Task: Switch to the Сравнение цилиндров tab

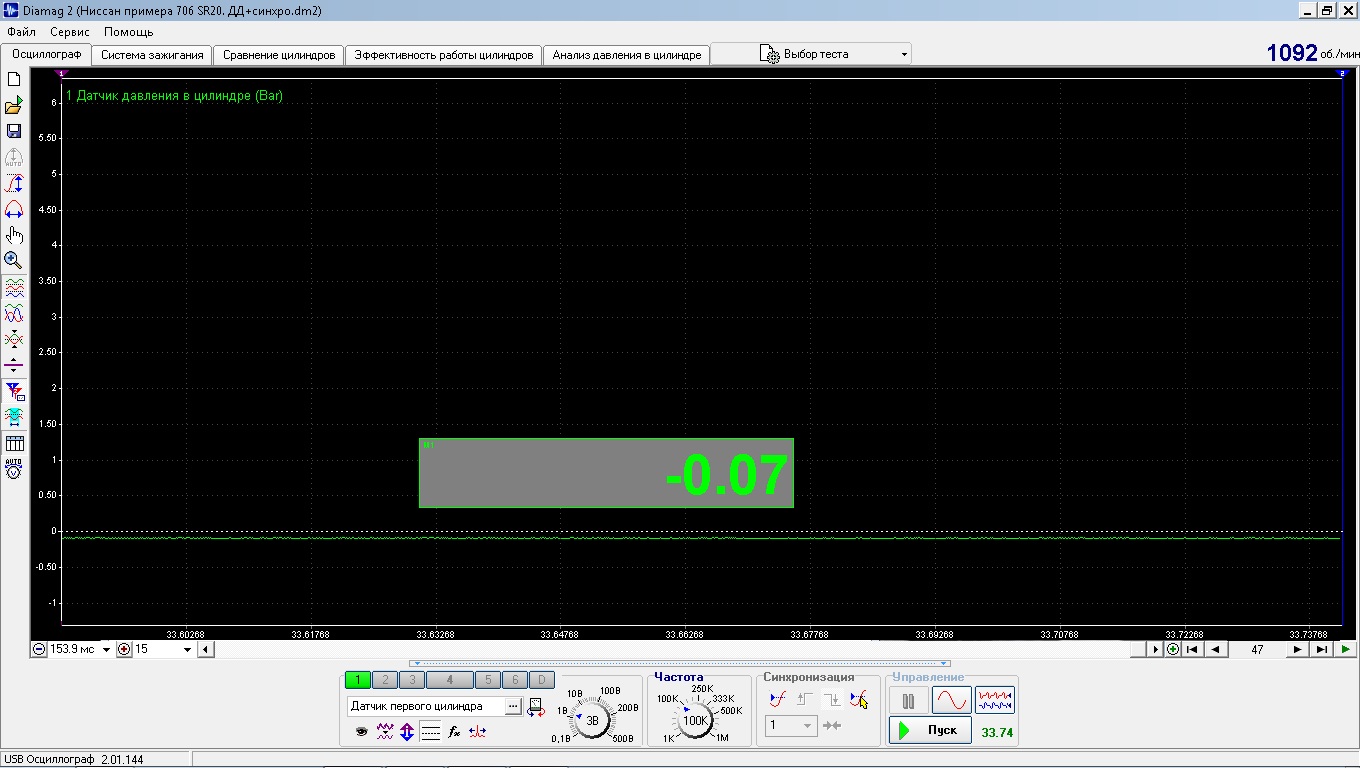Action: (279, 55)
